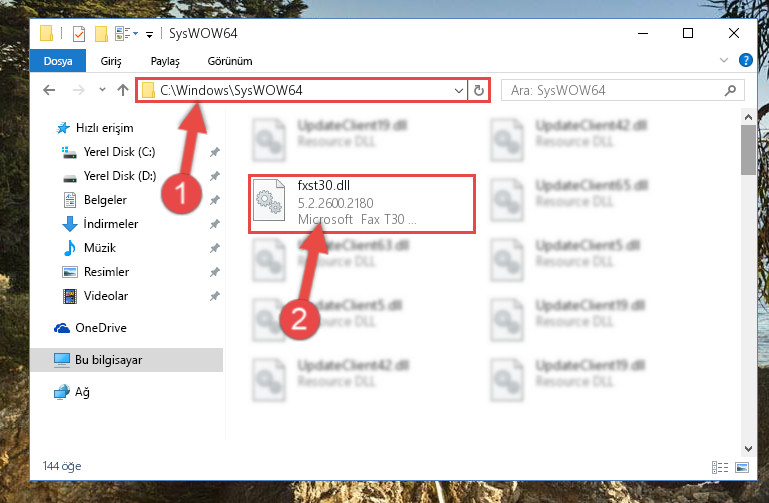The width and height of the screenshot is (769, 503).
Task: Open the recent locations dropdown arrow
Action: click(x=102, y=90)
